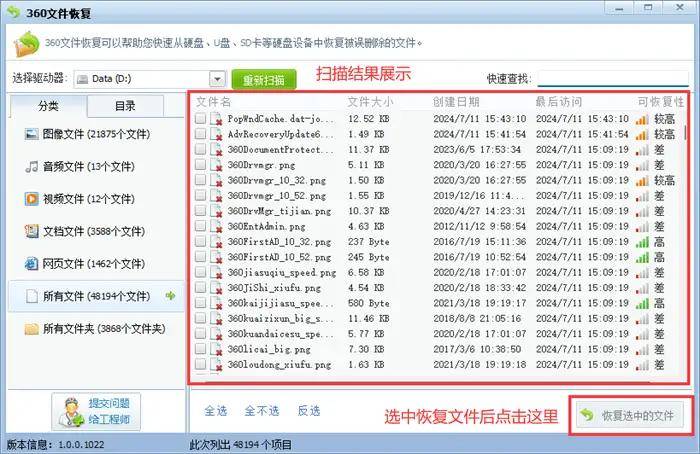Click the 全不选 link
This screenshot has width=700, height=454.
(262, 411)
